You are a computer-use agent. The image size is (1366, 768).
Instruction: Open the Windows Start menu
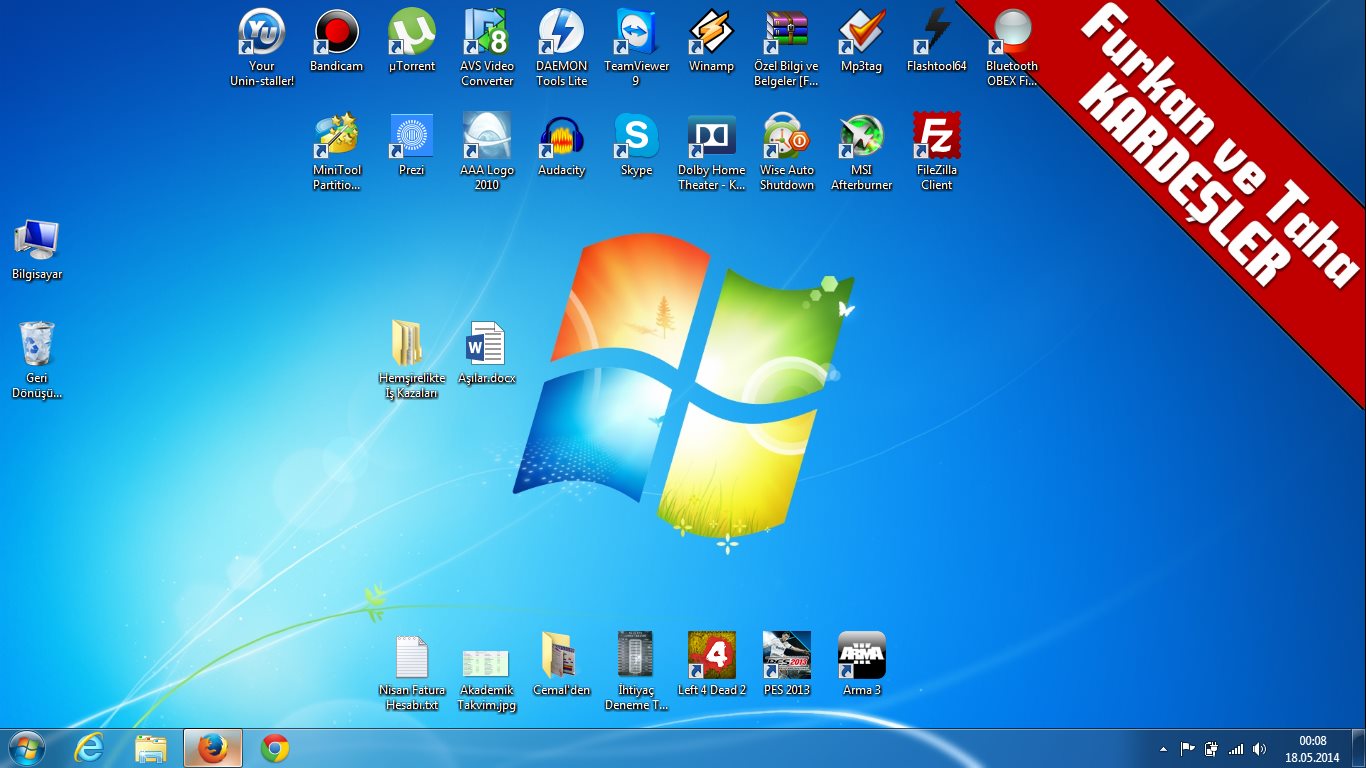point(26,748)
